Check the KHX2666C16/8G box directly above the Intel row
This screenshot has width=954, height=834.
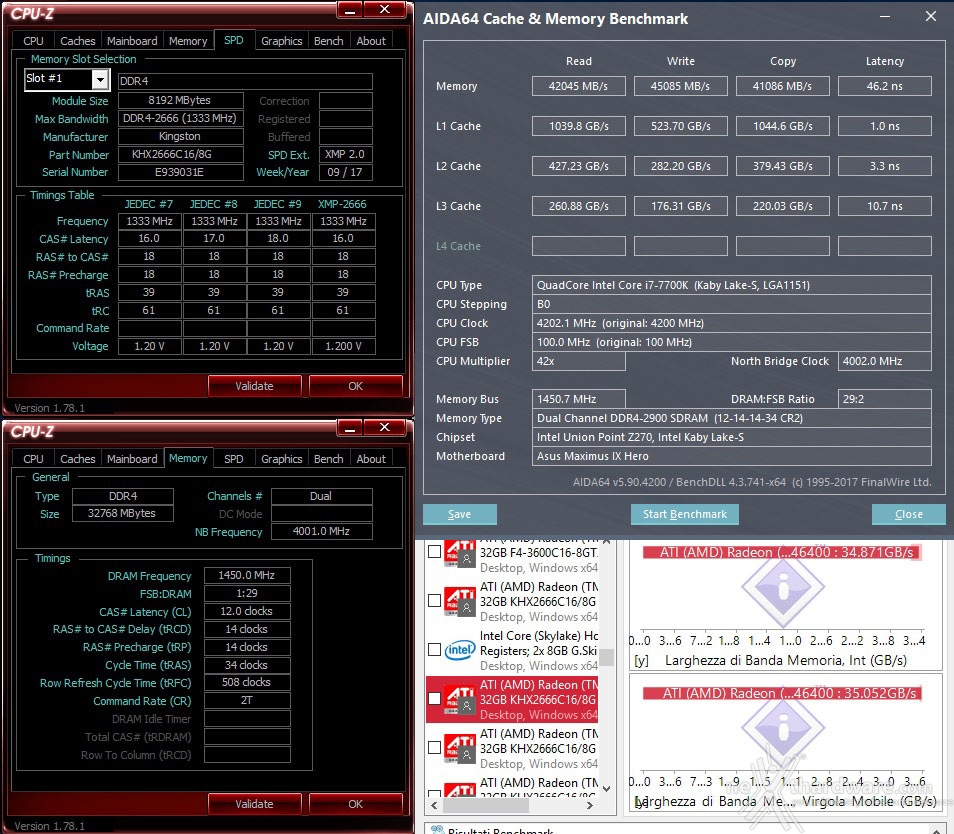click(x=434, y=600)
